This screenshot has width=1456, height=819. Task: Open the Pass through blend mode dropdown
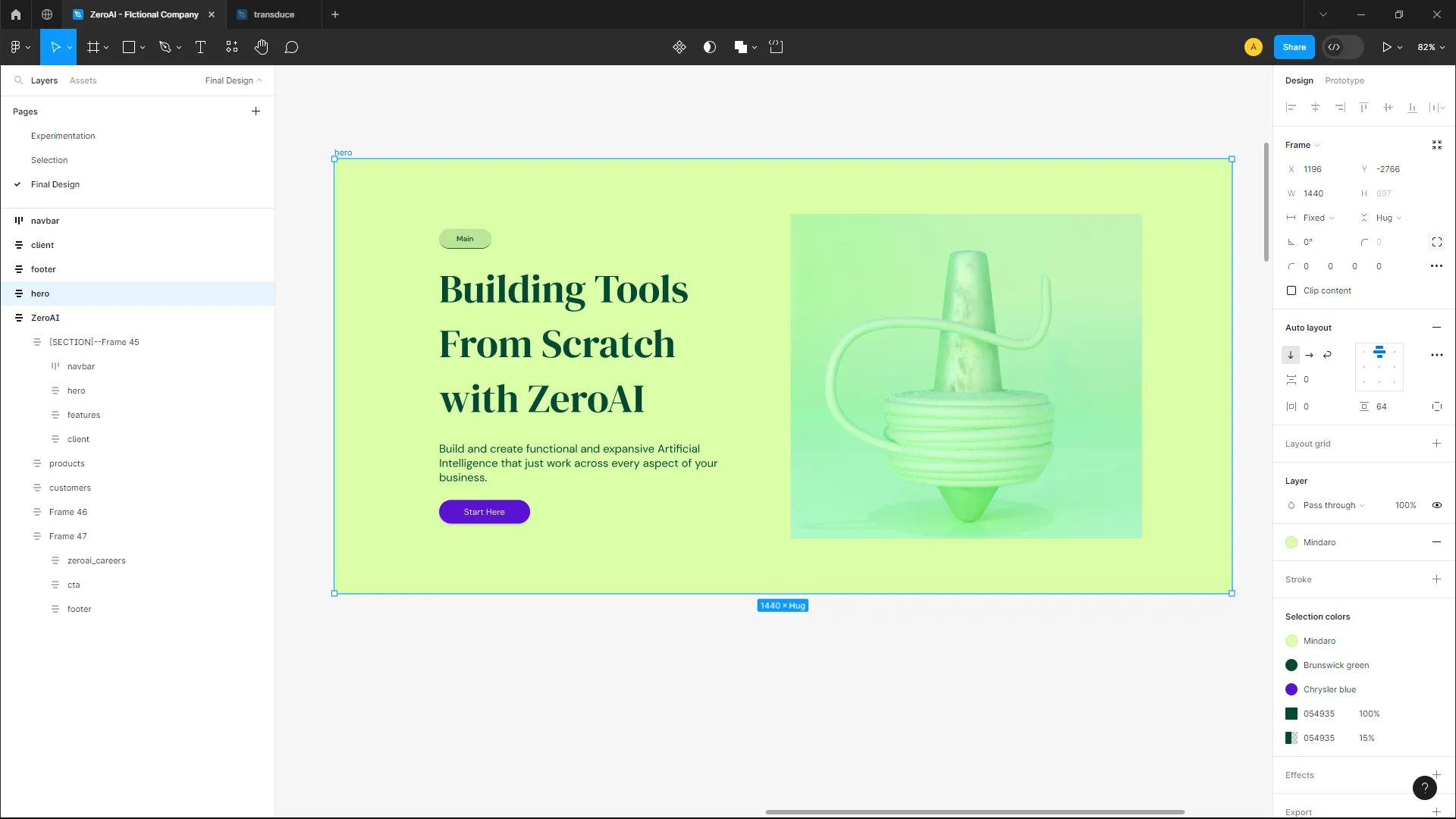1333,505
